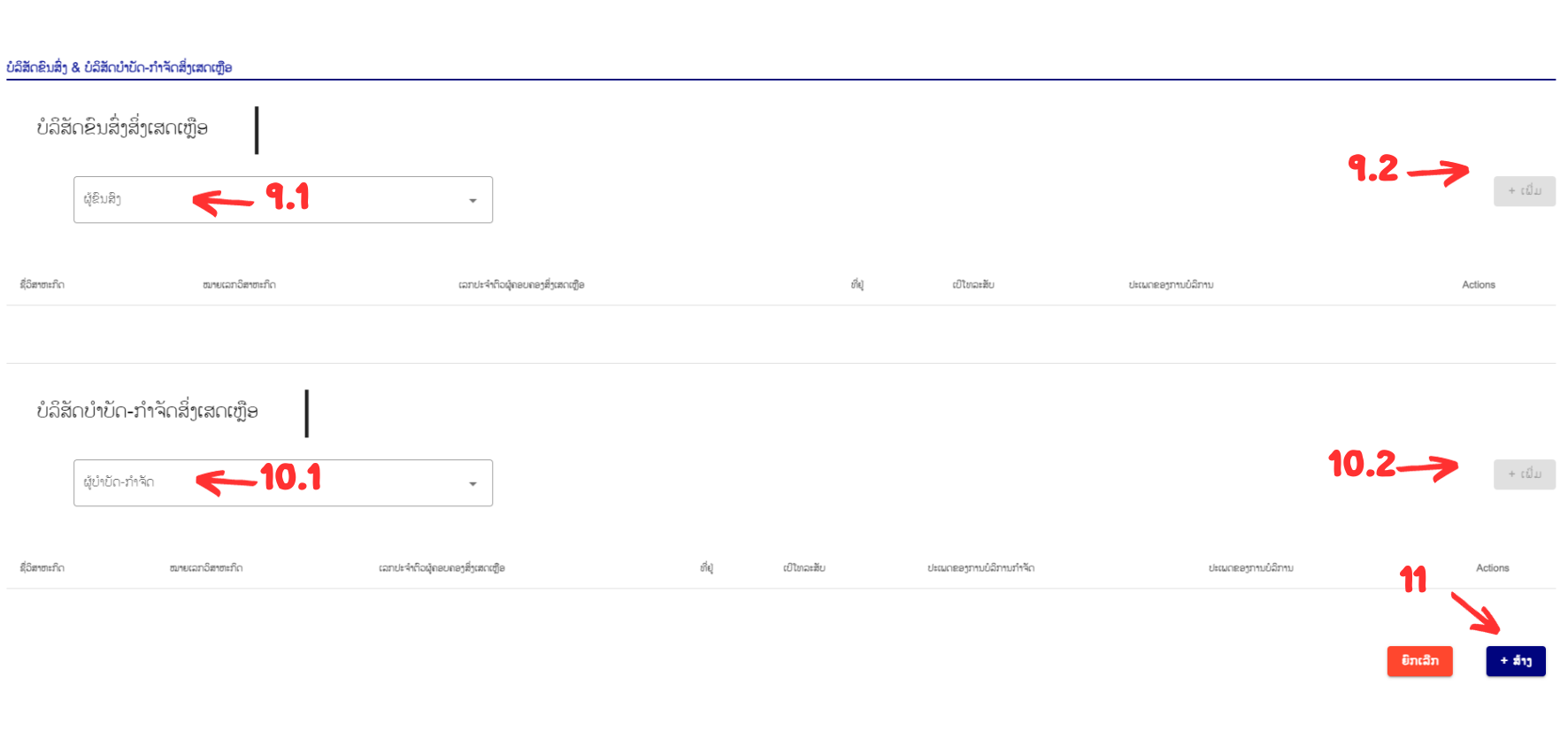Image resolution: width=1568 pixels, height=732 pixels.
Task: Click ປະເພດຂອງການບໍລິການກຳຈັດ header in treatment-disposal table
Action: pyautogui.click(x=980, y=568)
